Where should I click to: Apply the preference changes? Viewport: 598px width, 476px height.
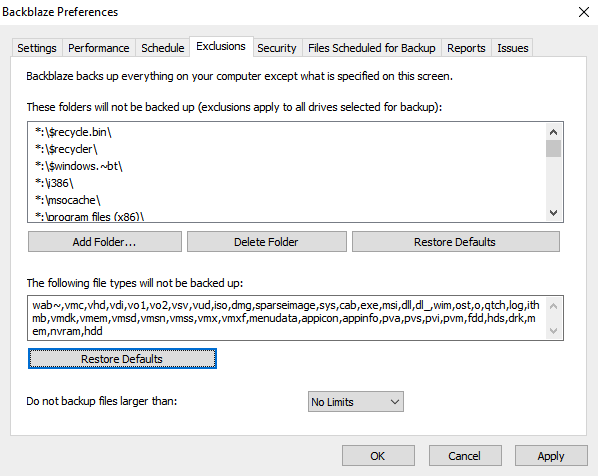[x=551, y=456]
